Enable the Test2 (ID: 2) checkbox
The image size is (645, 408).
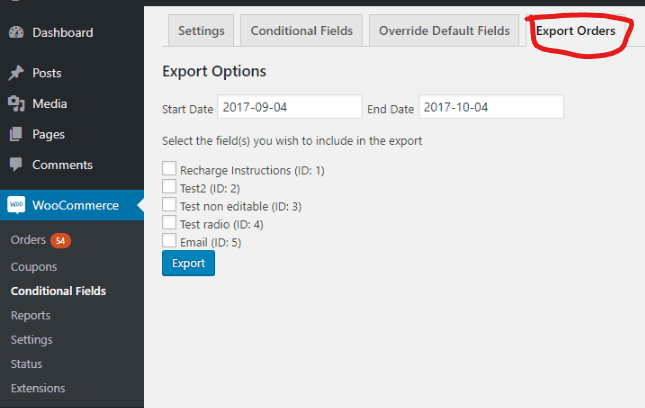tap(169, 187)
